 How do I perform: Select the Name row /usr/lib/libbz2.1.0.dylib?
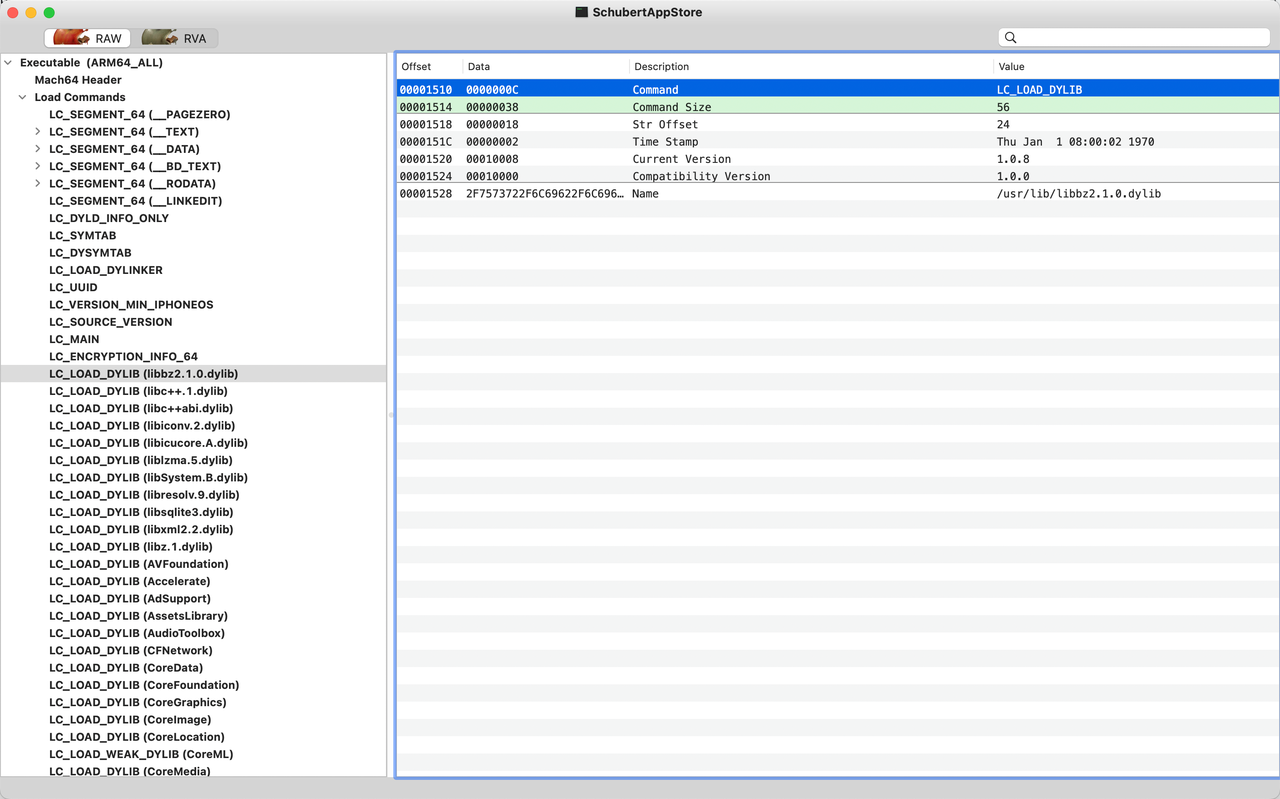pos(838,193)
